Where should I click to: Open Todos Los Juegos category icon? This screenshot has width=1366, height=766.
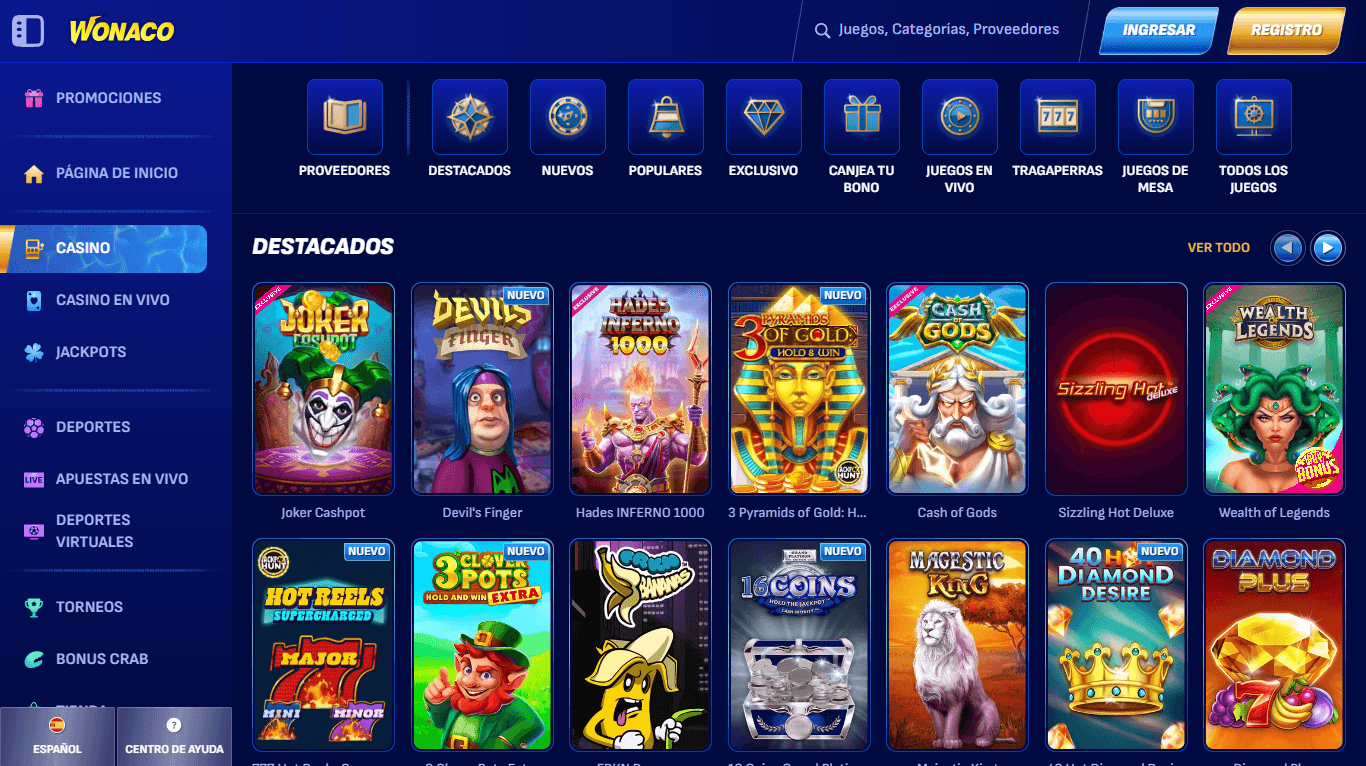pyautogui.click(x=1253, y=117)
